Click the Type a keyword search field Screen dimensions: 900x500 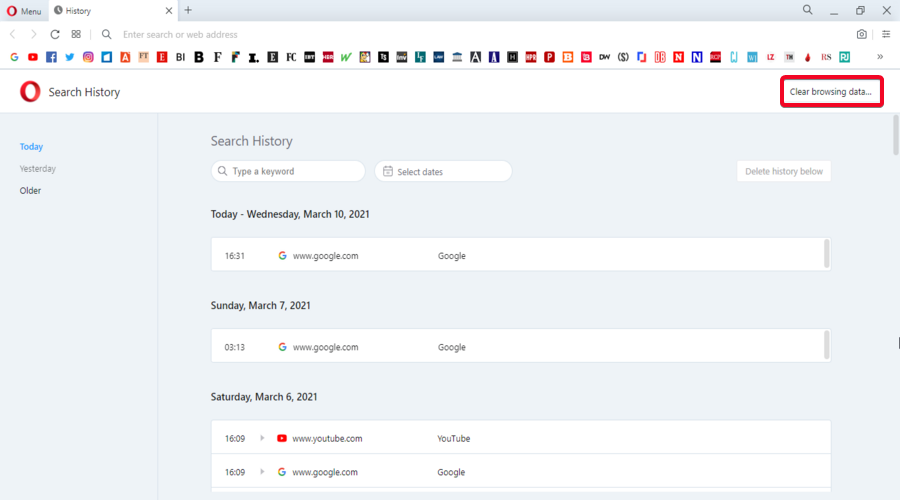coord(288,172)
